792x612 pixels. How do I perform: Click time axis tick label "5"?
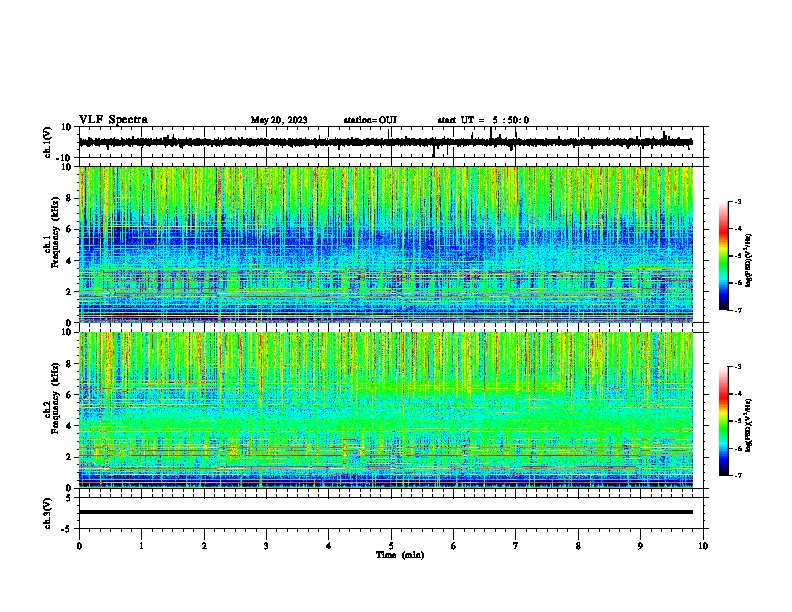pos(391,546)
